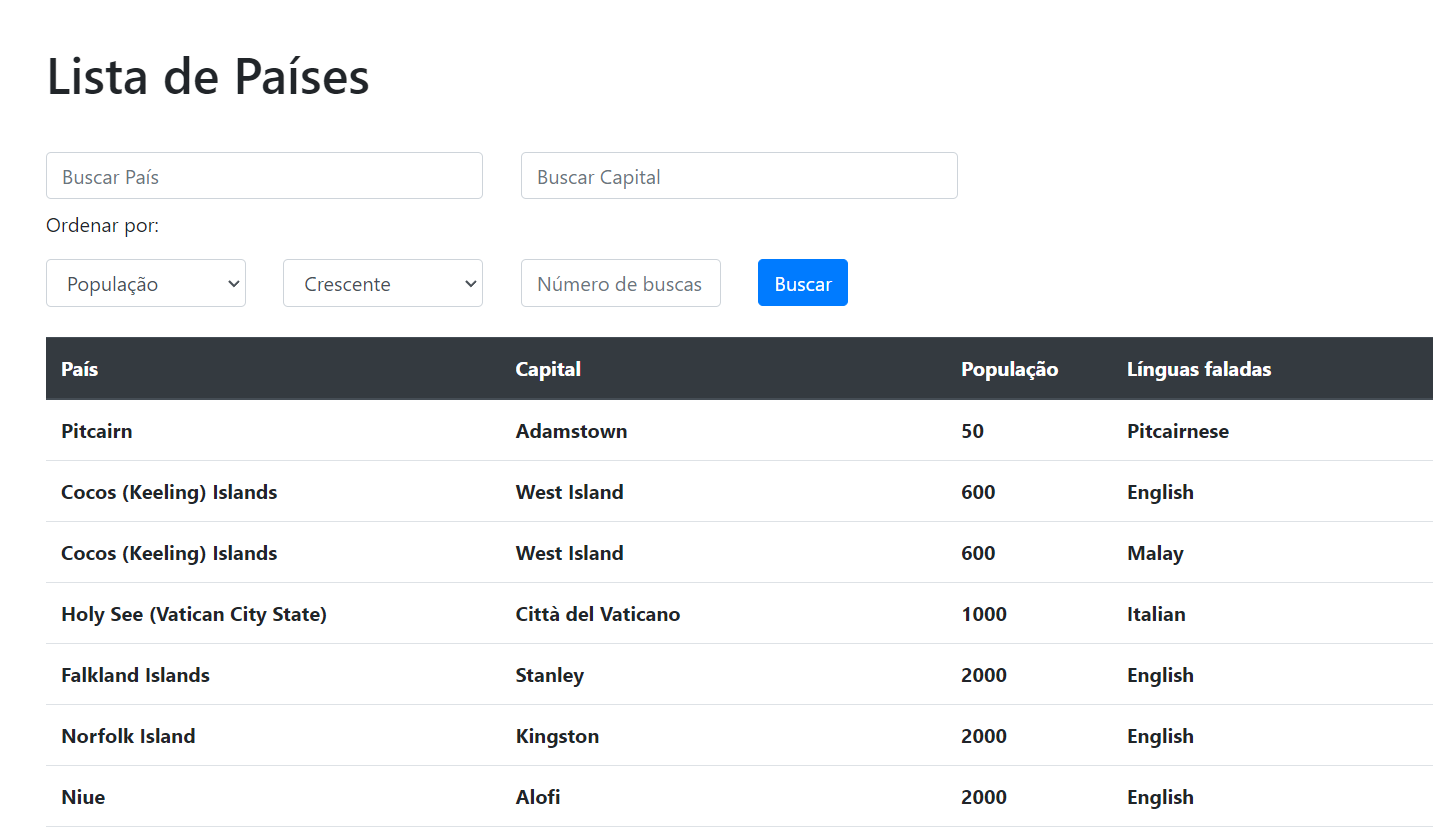This screenshot has height=832, width=1443.
Task: Click the Lista de Países heading
Action: [208, 76]
